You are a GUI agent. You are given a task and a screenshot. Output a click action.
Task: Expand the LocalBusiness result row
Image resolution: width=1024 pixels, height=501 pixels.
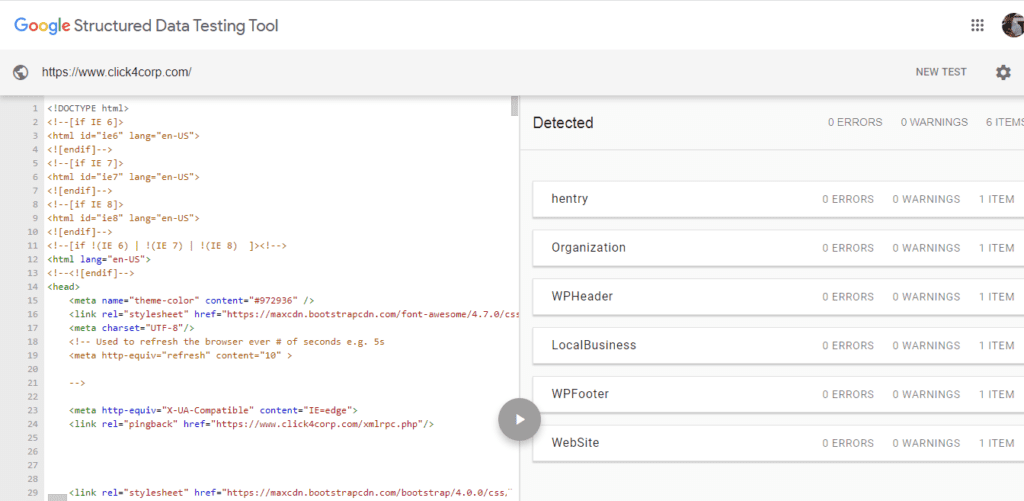(x=778, y=346)
